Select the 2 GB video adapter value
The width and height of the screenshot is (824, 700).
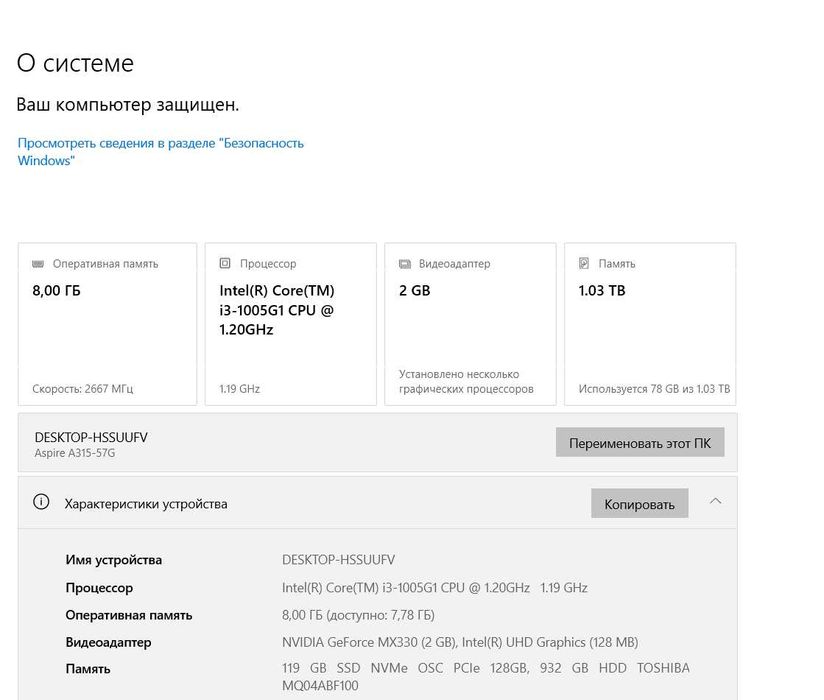(414, 291)
